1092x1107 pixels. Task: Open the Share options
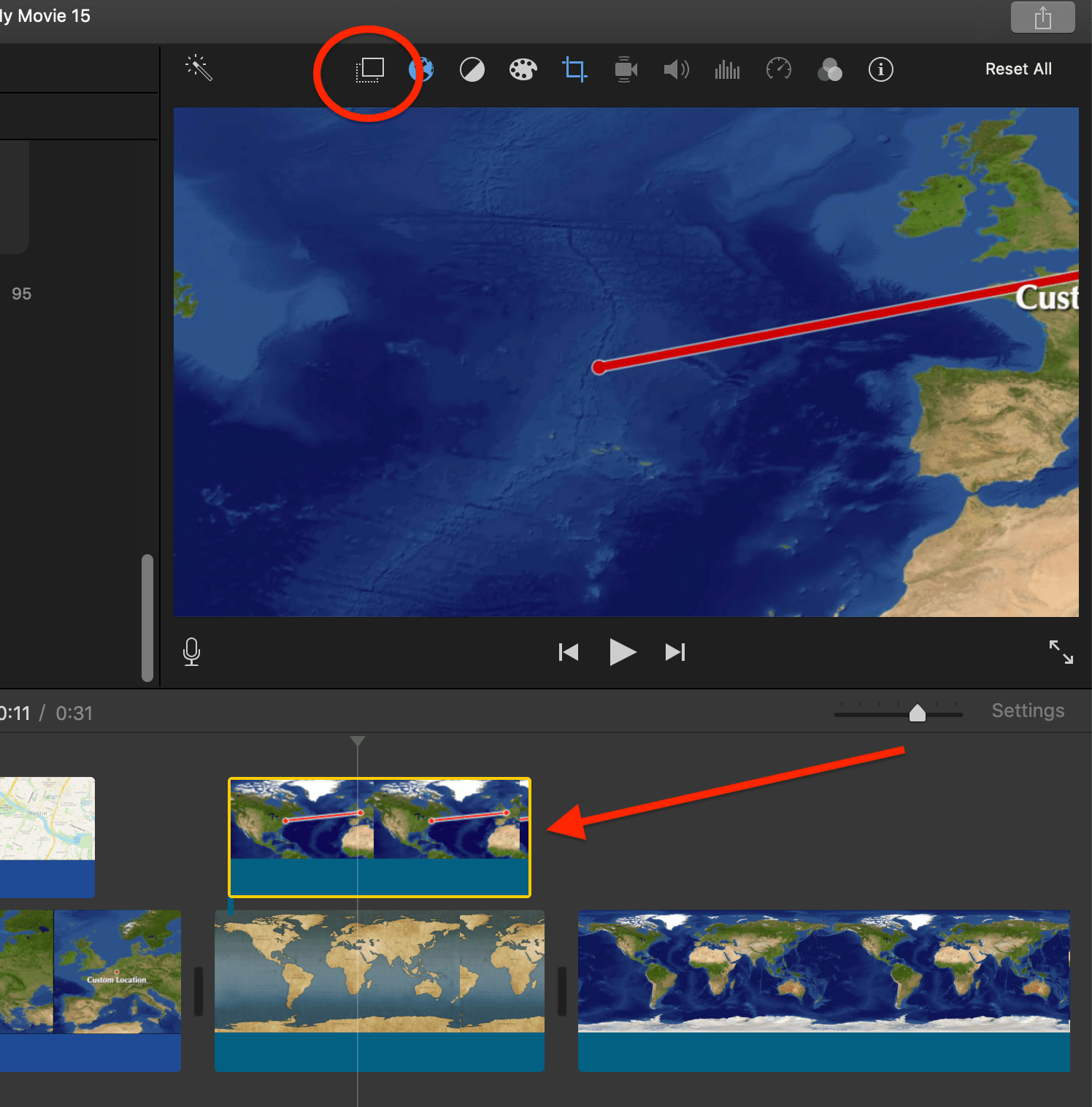point(1042,16)
